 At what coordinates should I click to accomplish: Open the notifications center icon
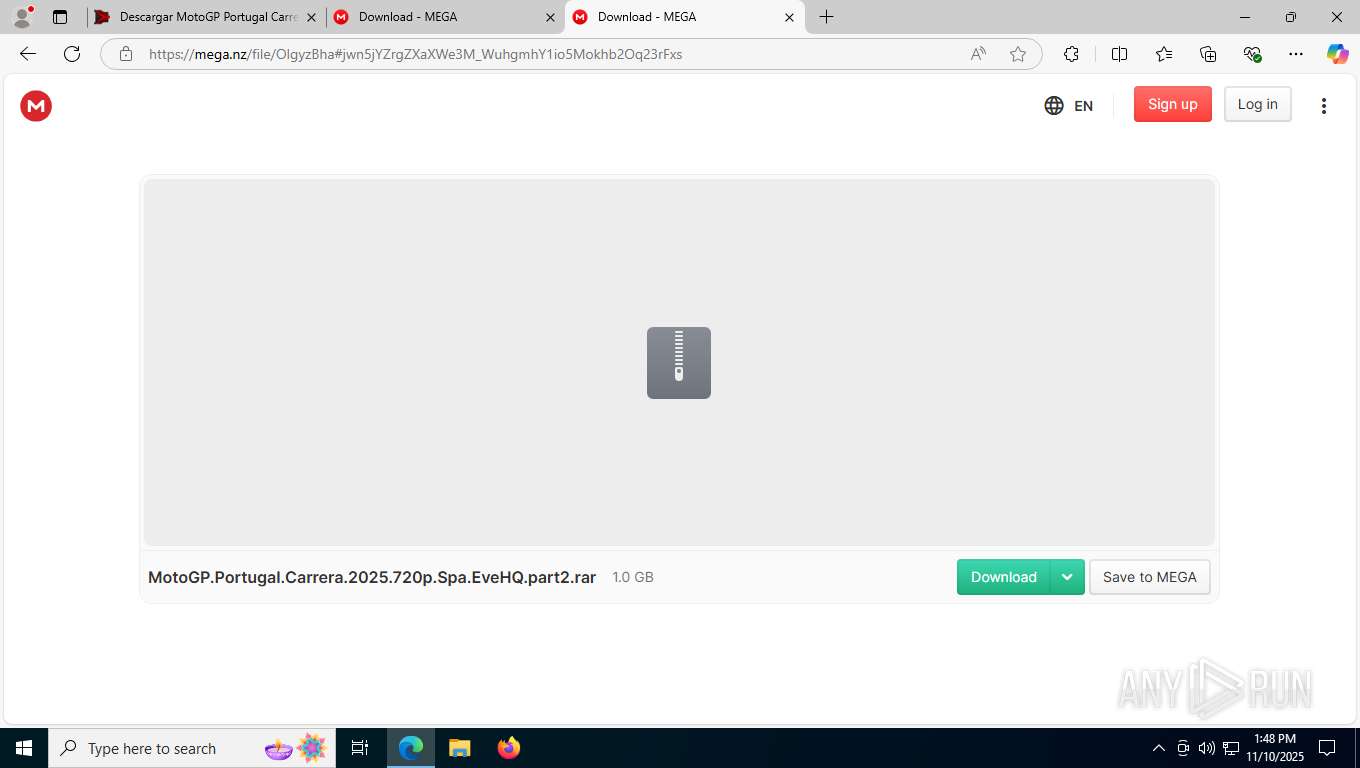(x=1327, y=748)
